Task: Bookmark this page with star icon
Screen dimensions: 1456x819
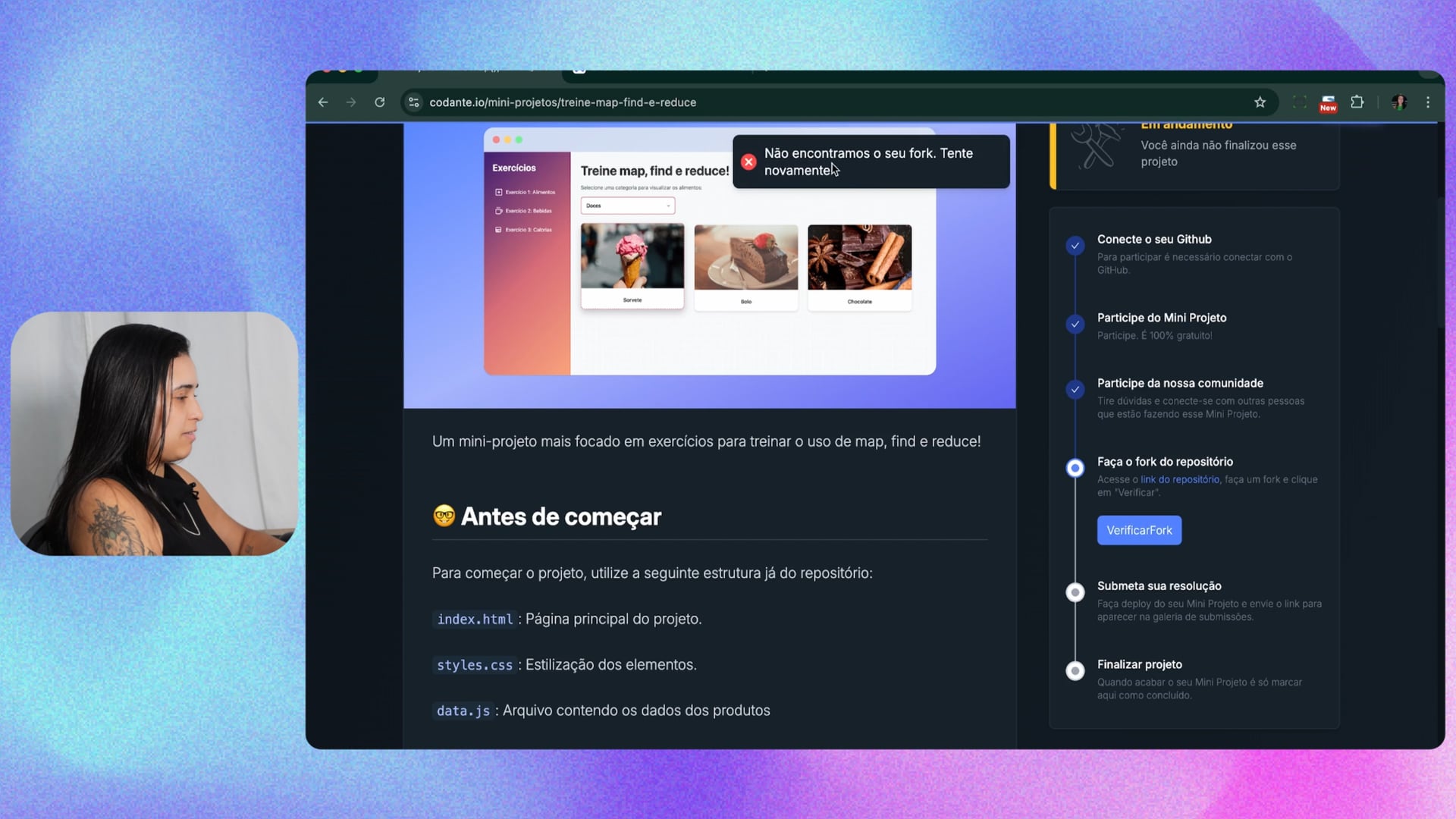Action: [1260, 102]
